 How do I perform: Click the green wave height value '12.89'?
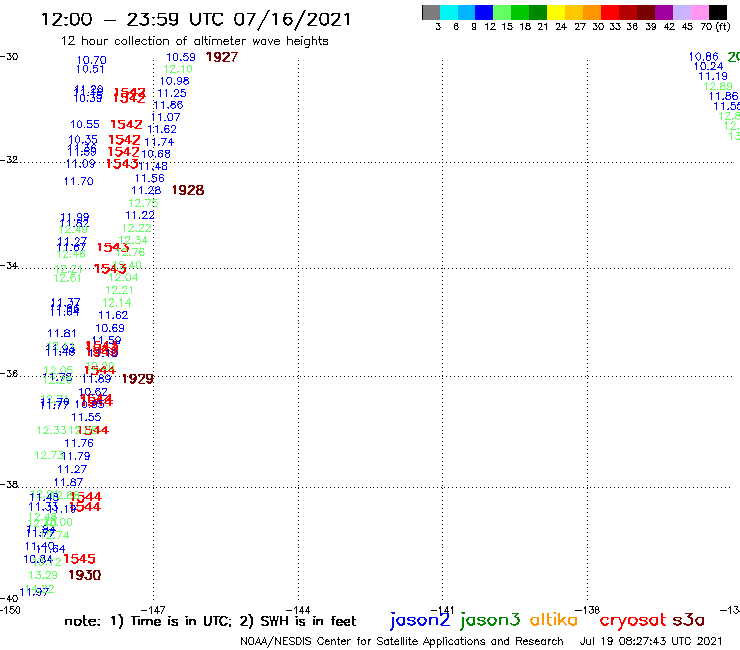(x=718, y=86)
